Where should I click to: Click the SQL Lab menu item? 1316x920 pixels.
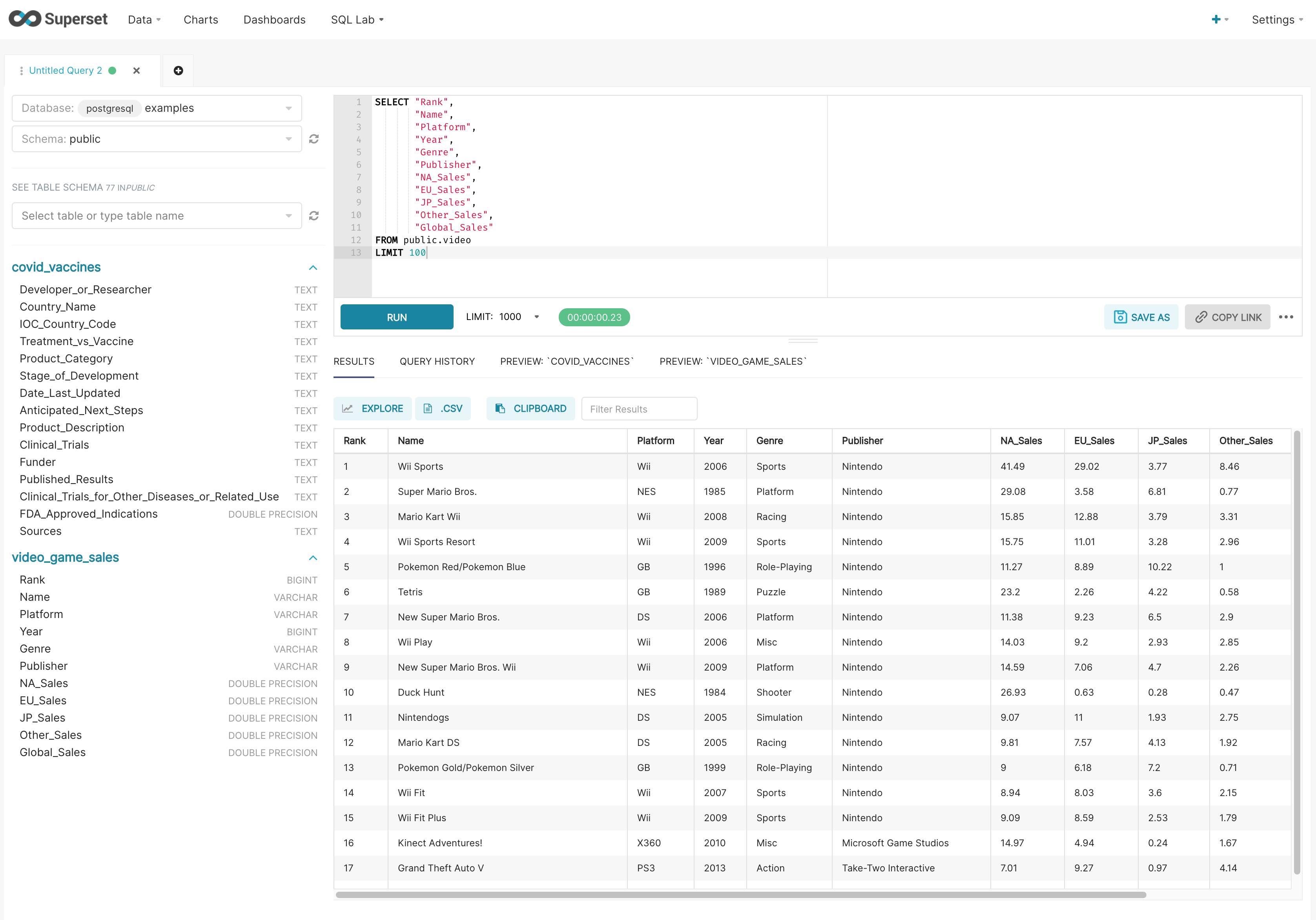pyautogui.click(x=355, y=19)
